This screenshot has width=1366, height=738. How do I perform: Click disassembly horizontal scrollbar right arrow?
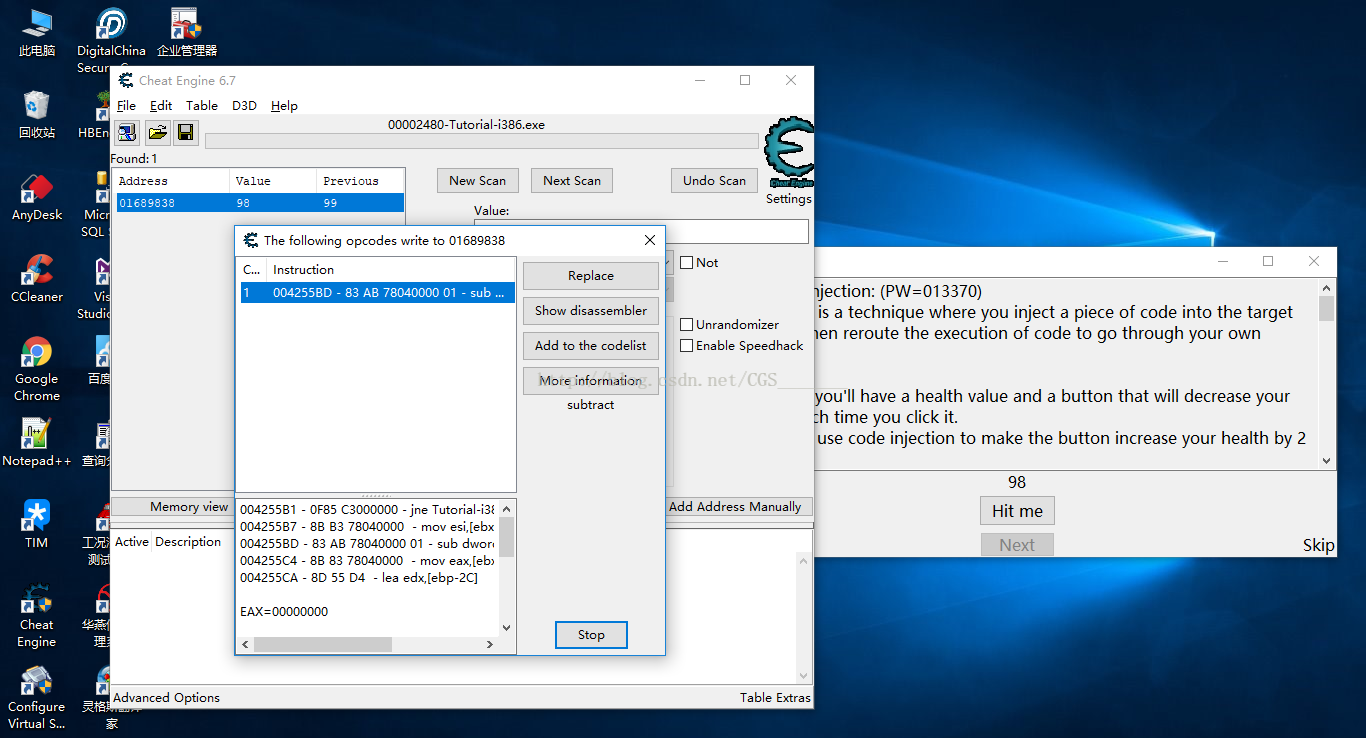pos(489,645)
